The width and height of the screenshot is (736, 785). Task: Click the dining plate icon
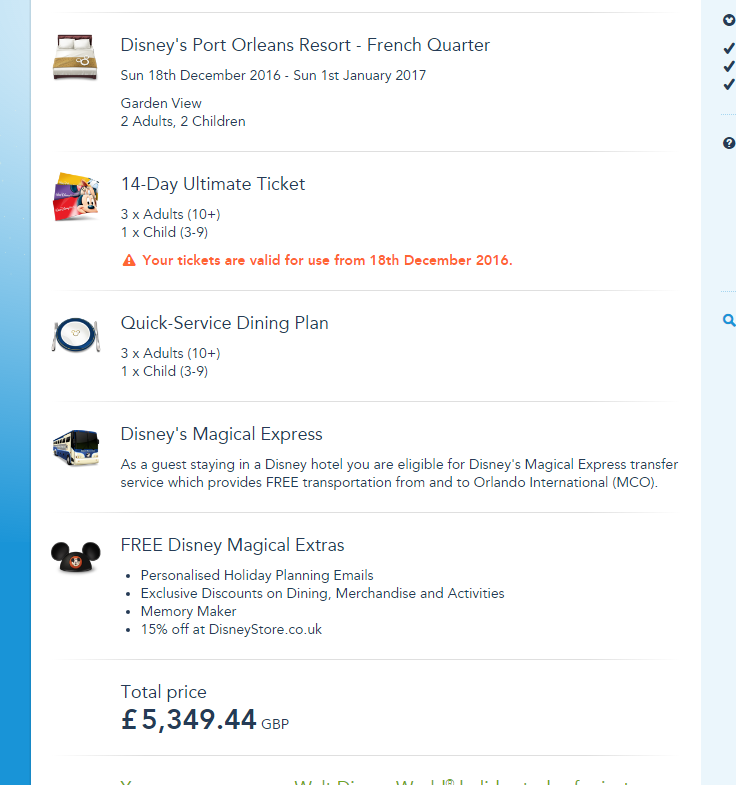tap(76, 335)
